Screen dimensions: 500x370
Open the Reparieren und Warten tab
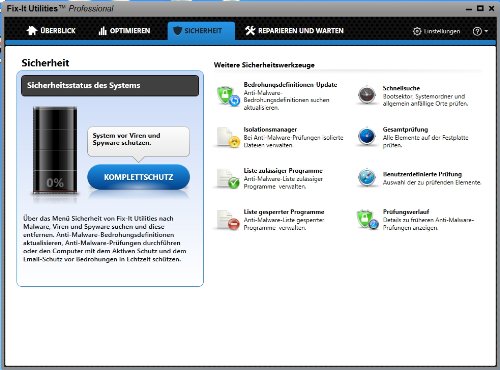294,31
